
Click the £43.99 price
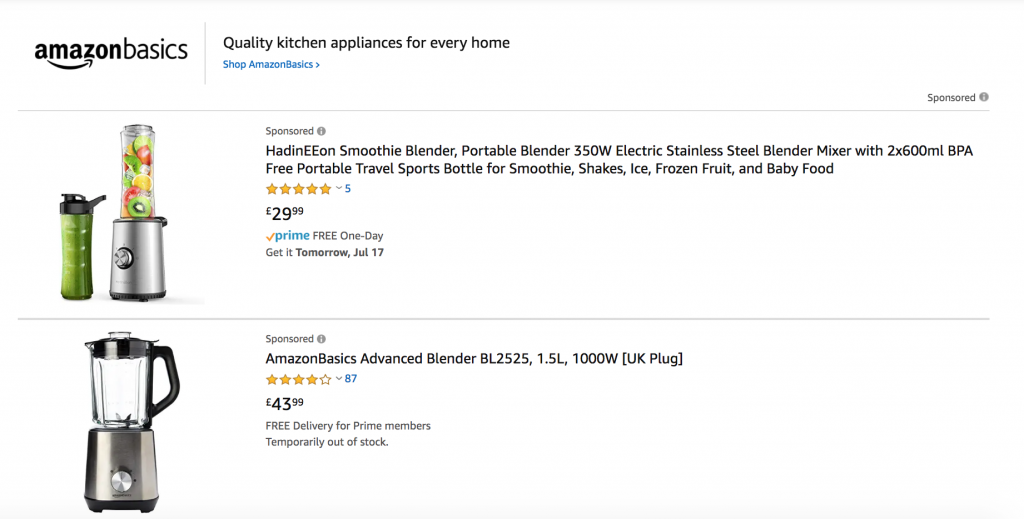285,403
